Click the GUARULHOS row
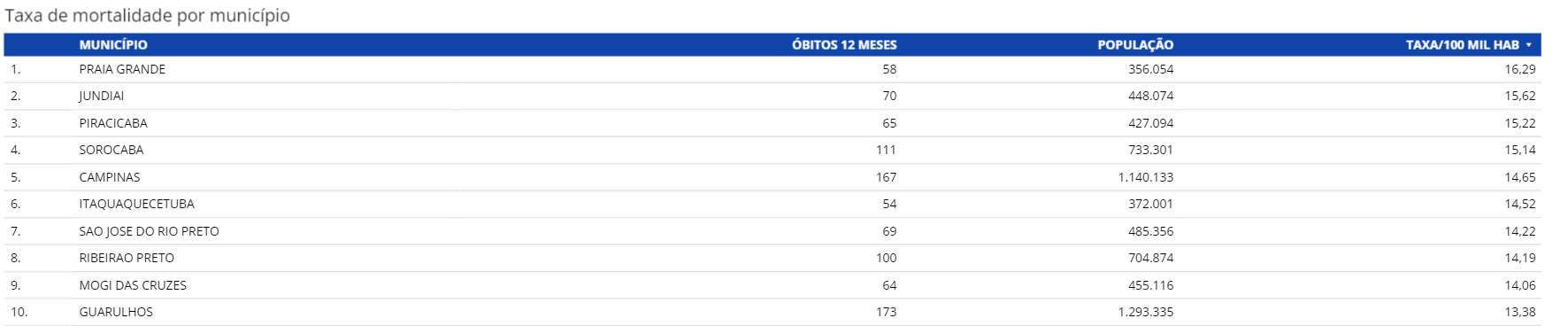 (x=772, y=312)
